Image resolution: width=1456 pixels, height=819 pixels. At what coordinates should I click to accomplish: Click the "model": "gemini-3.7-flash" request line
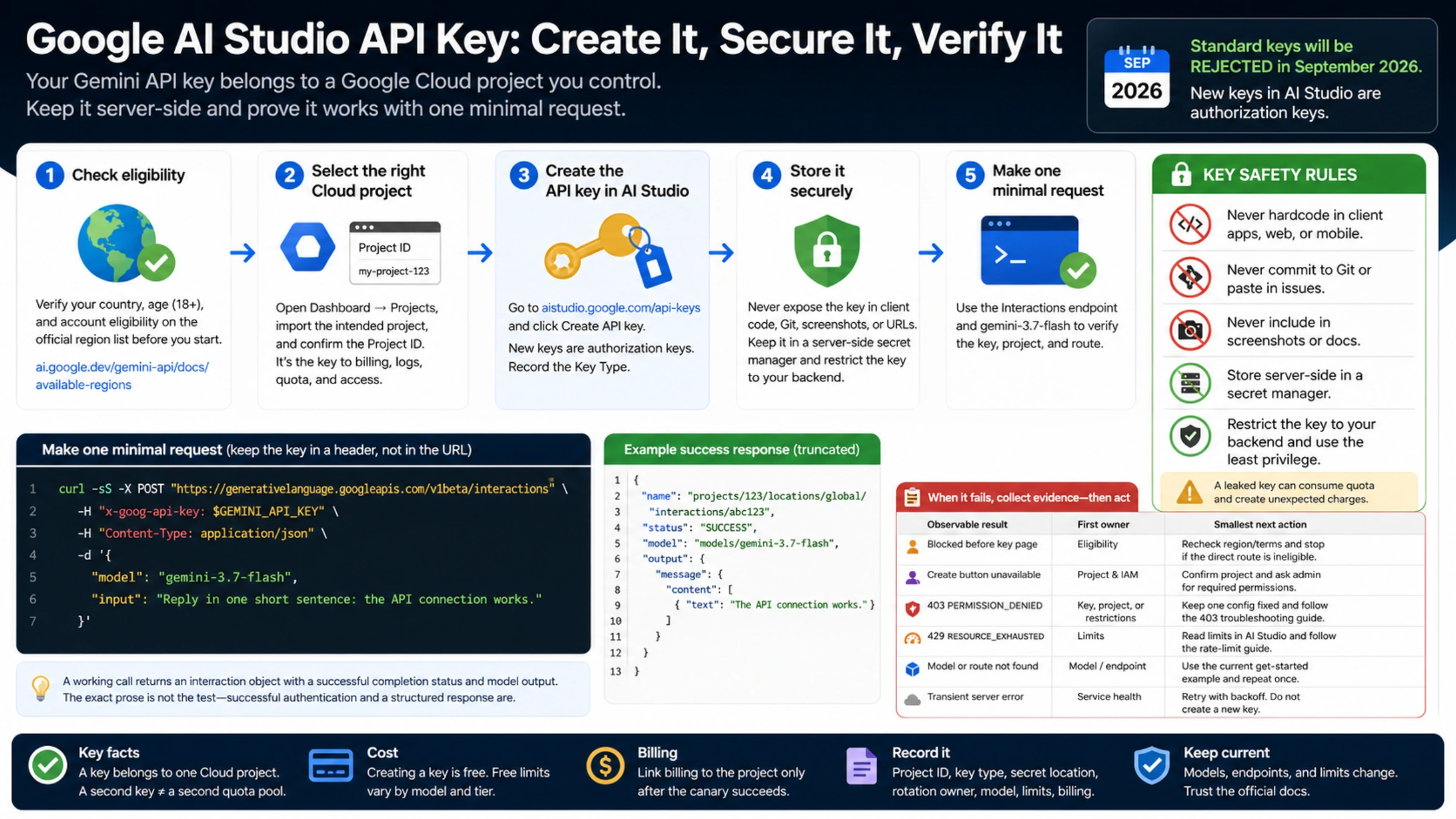click(195, 577)
